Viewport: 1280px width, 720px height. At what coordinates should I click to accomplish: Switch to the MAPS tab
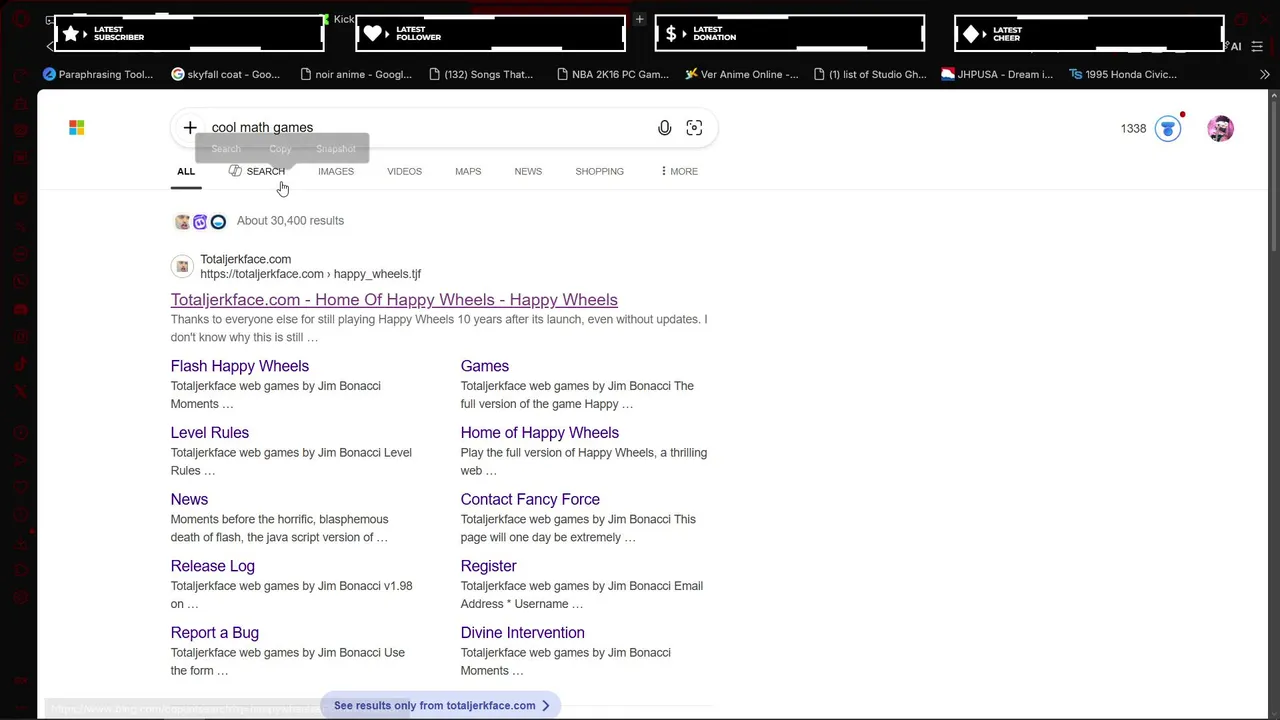pyautogui.click(x=468, y=171)
